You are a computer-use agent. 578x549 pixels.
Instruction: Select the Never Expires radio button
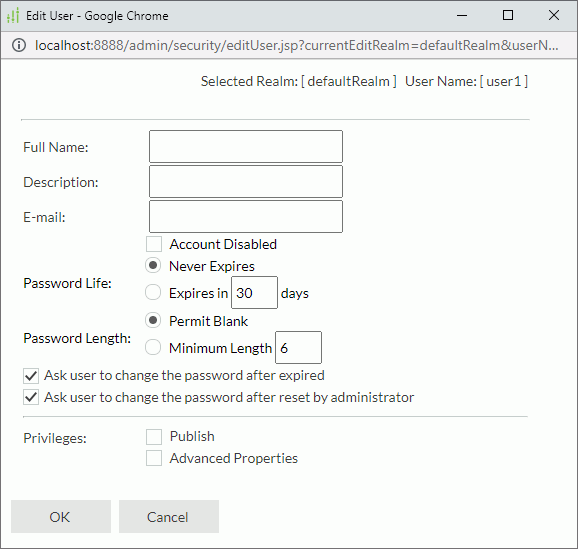point(153,265)
